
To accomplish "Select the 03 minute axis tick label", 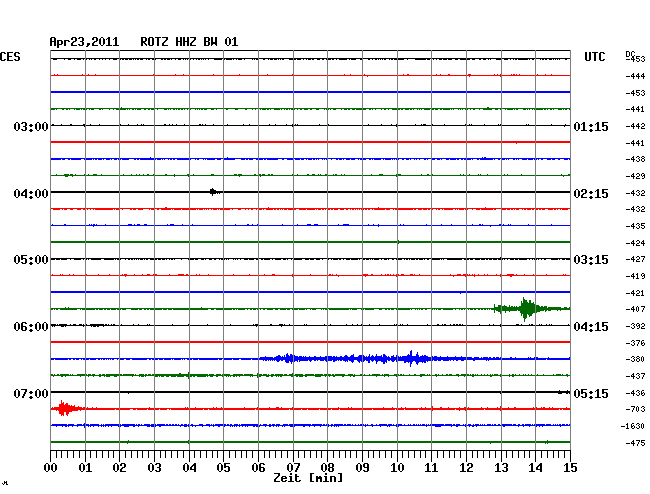I will click(x=155, y=468).
